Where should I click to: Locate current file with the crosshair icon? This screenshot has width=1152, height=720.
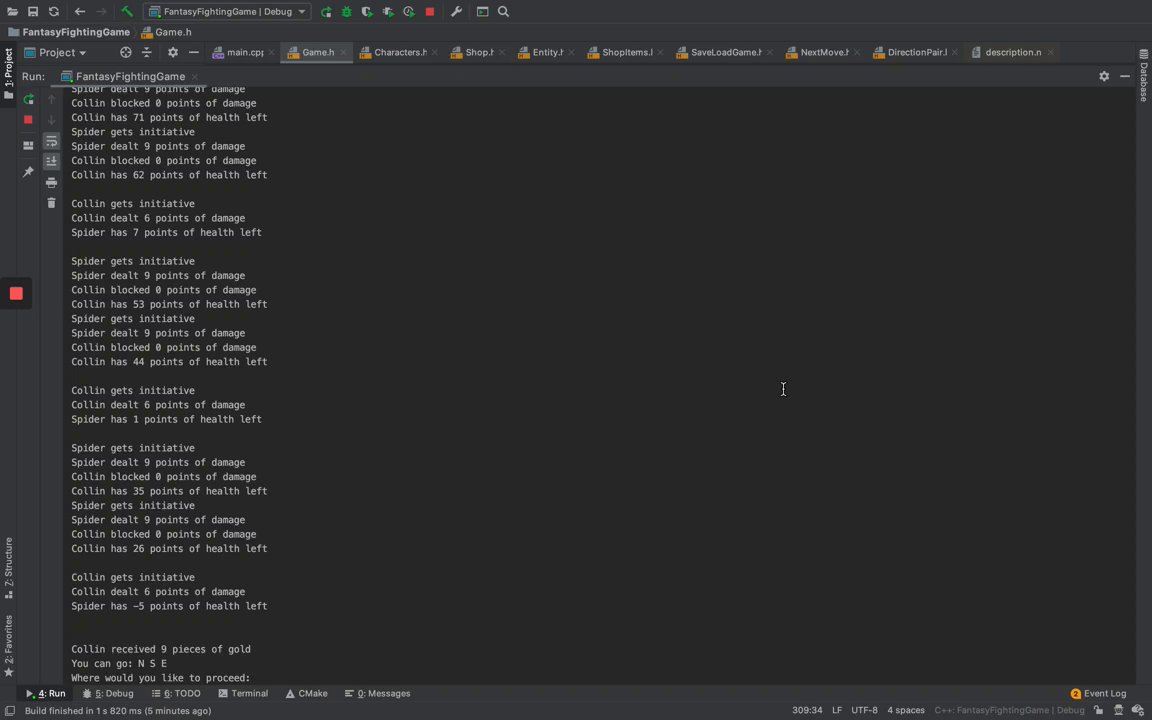[x=126, y=52]
